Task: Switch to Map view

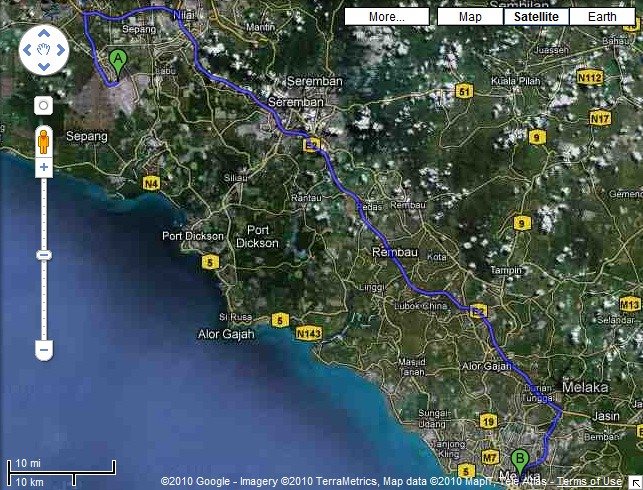Action: [470, 17]
